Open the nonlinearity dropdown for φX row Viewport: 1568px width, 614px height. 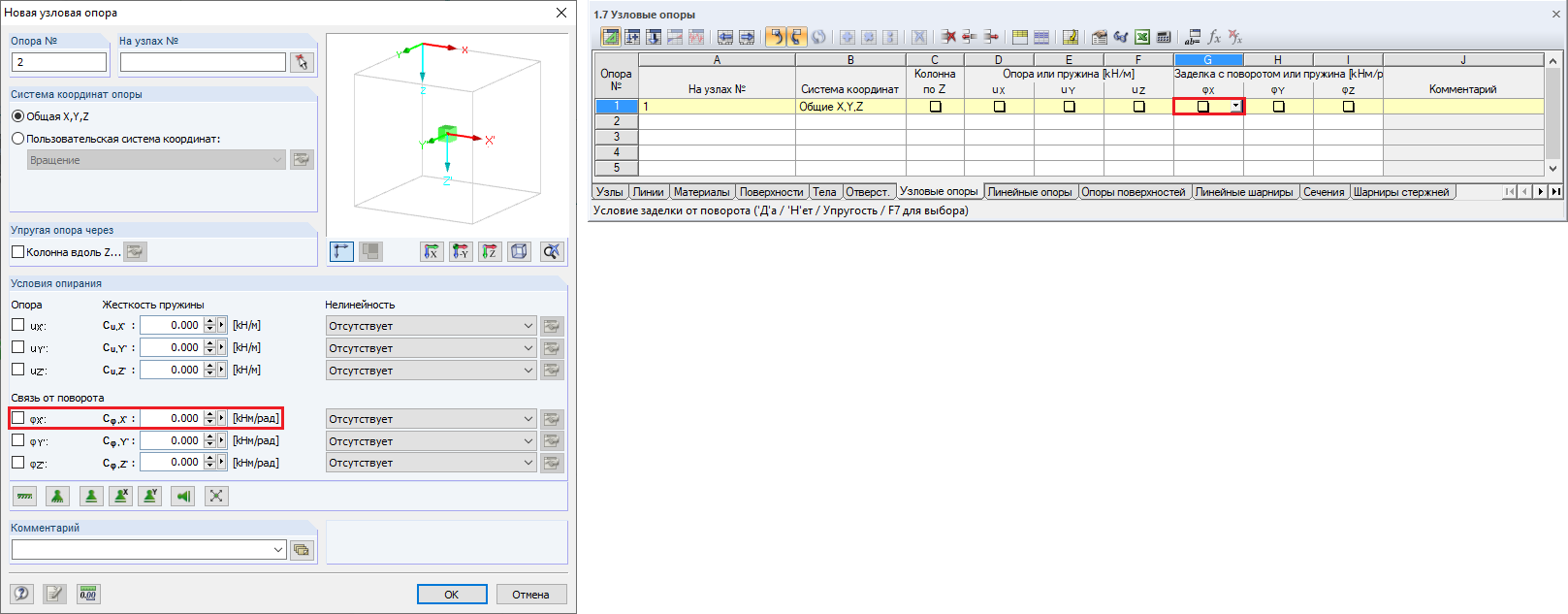pos(432,419)
